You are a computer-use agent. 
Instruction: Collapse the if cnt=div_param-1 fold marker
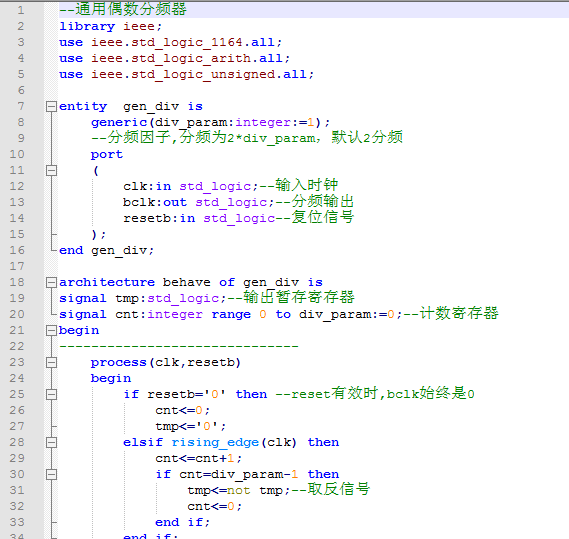click(x=52, y=474)
